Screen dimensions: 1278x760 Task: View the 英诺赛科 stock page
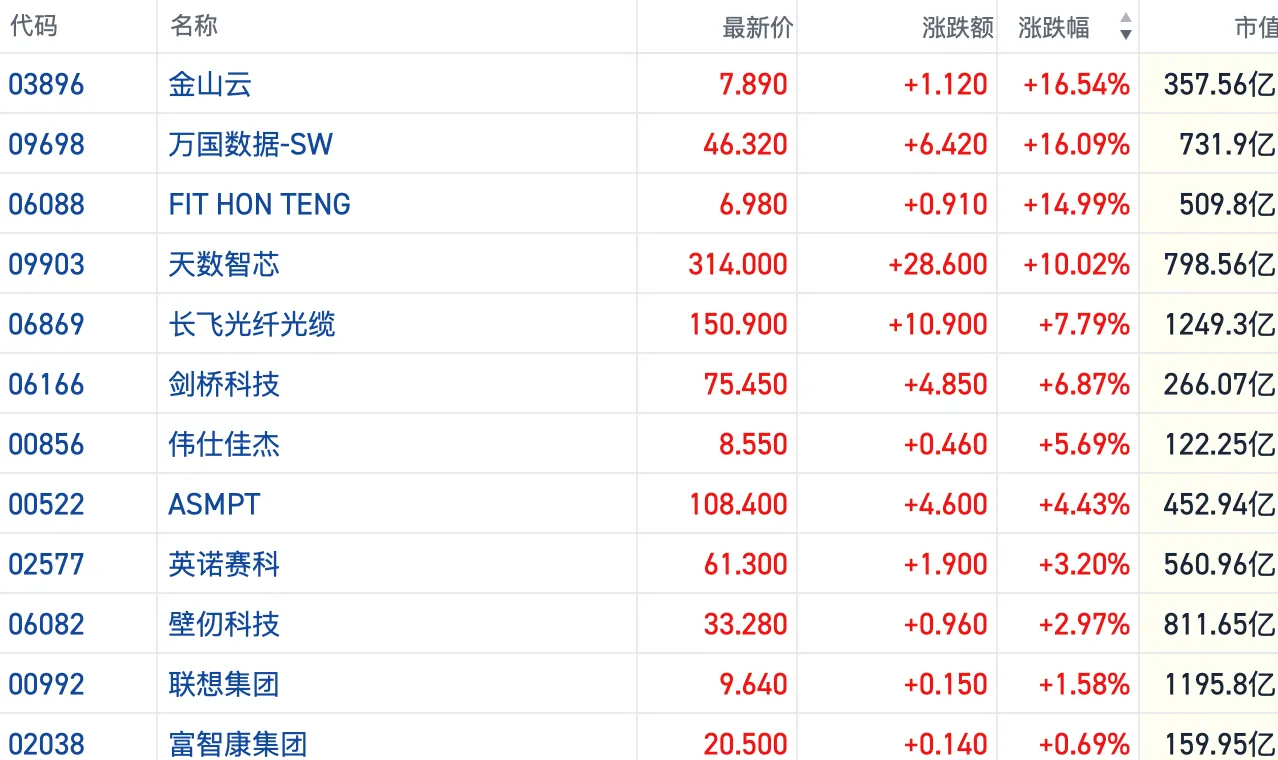point(224,564)
